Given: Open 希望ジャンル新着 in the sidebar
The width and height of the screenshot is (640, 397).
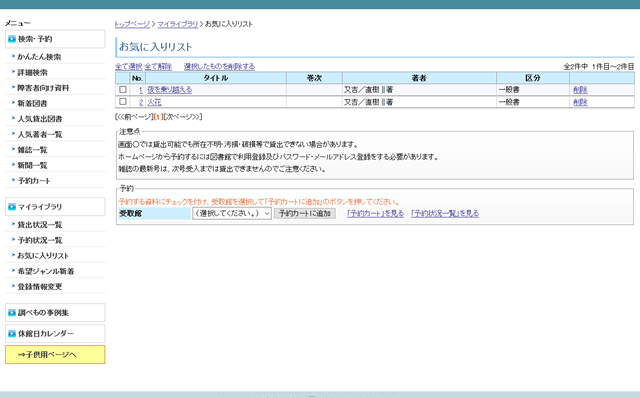Looking at the screenshot, I should [x=46, y=271].
